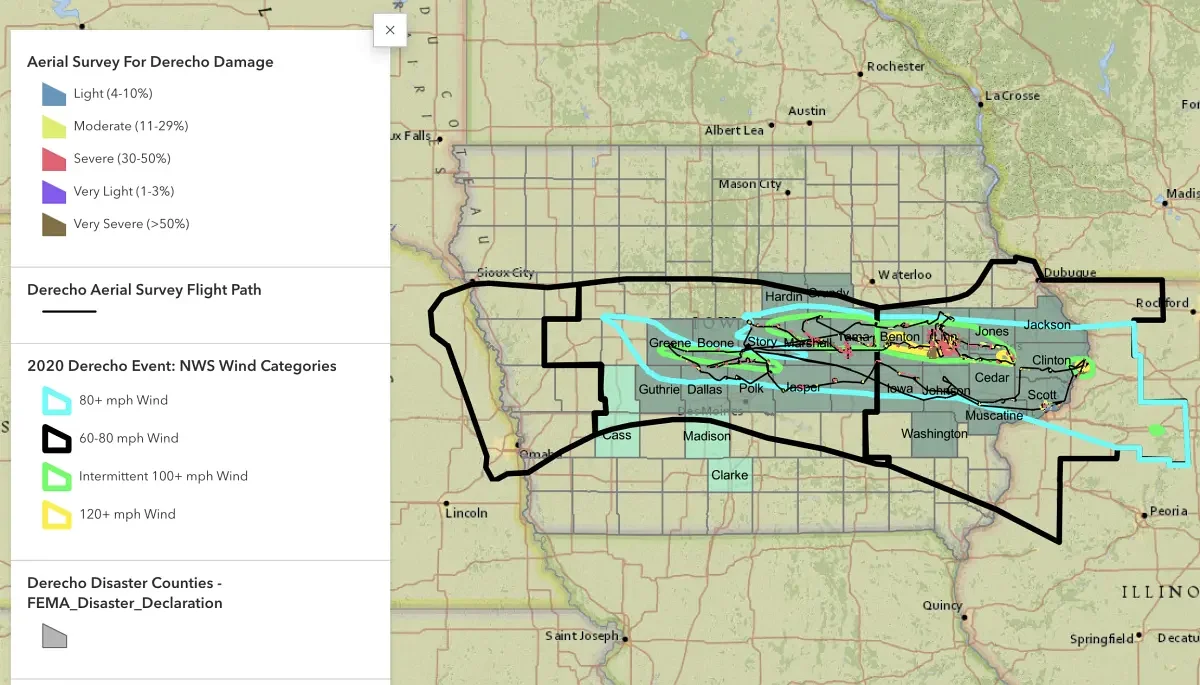1200x685 pixels.
Task: Click Washington county on the map
Action: [x=934, y=434]
